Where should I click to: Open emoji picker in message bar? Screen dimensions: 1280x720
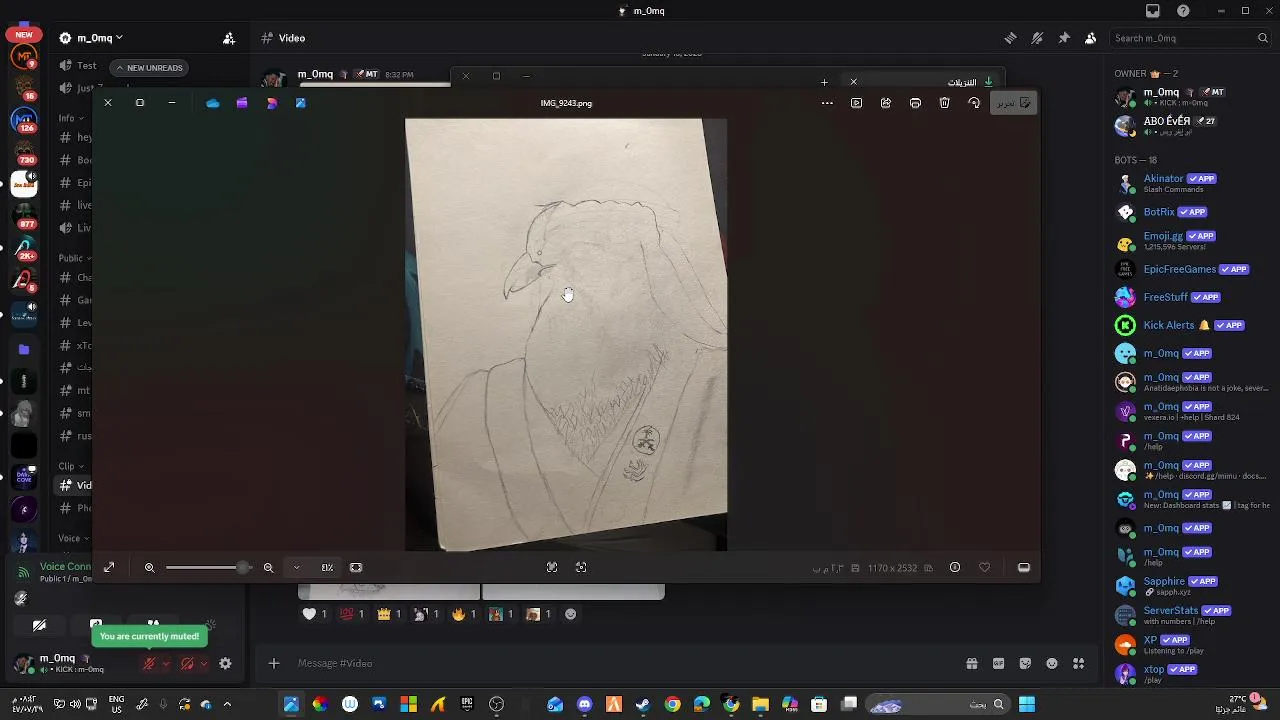(1052, 663)
